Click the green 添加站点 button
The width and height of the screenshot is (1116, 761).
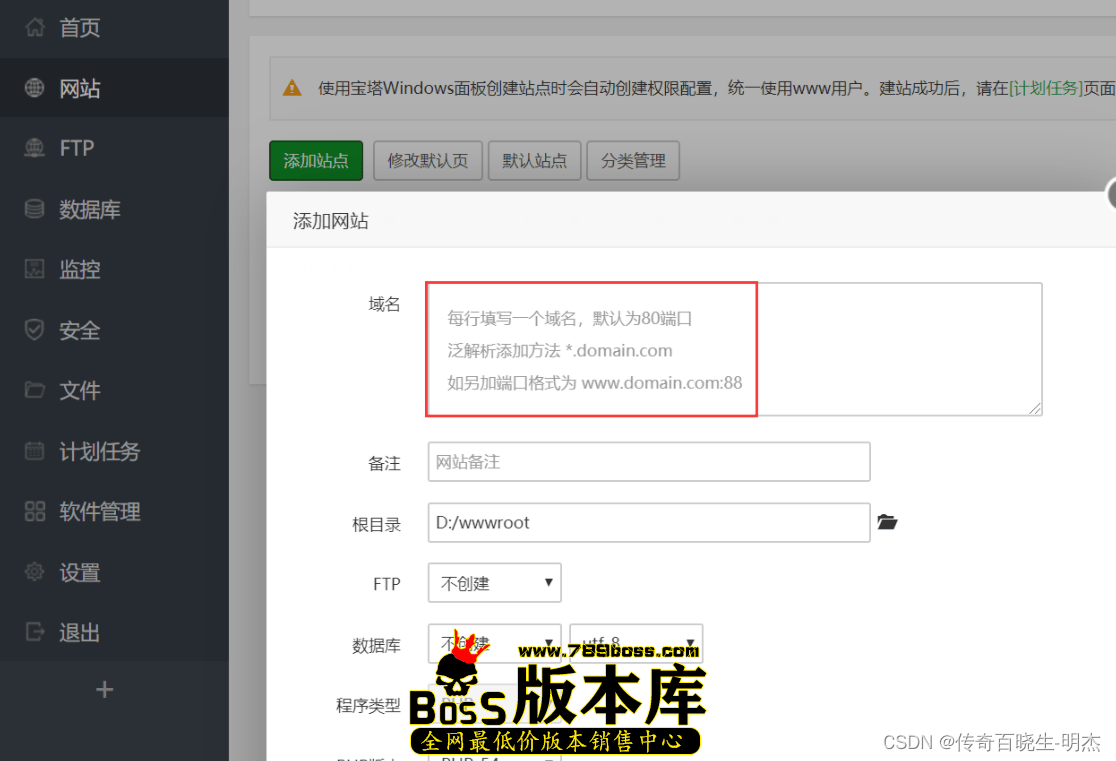coord(316,160)
